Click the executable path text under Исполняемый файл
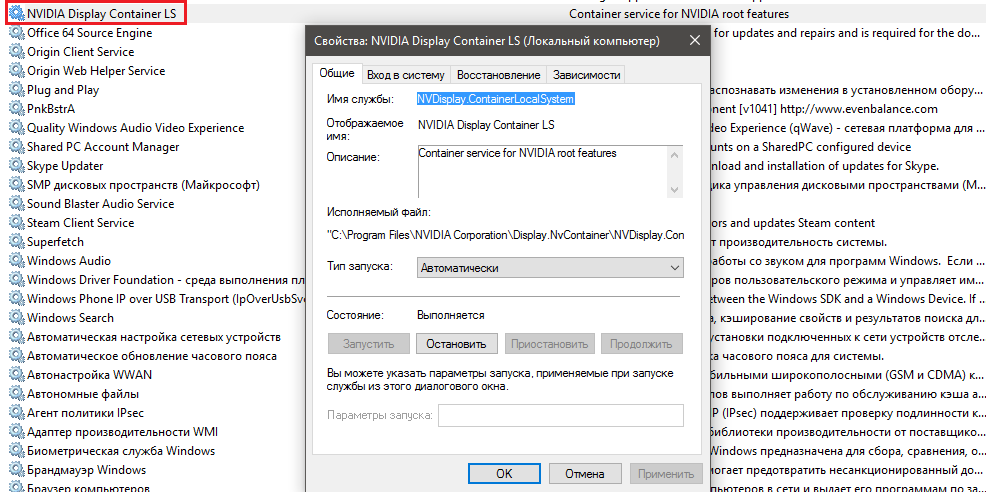Viewport: 986px width, 492px height. 506,235
